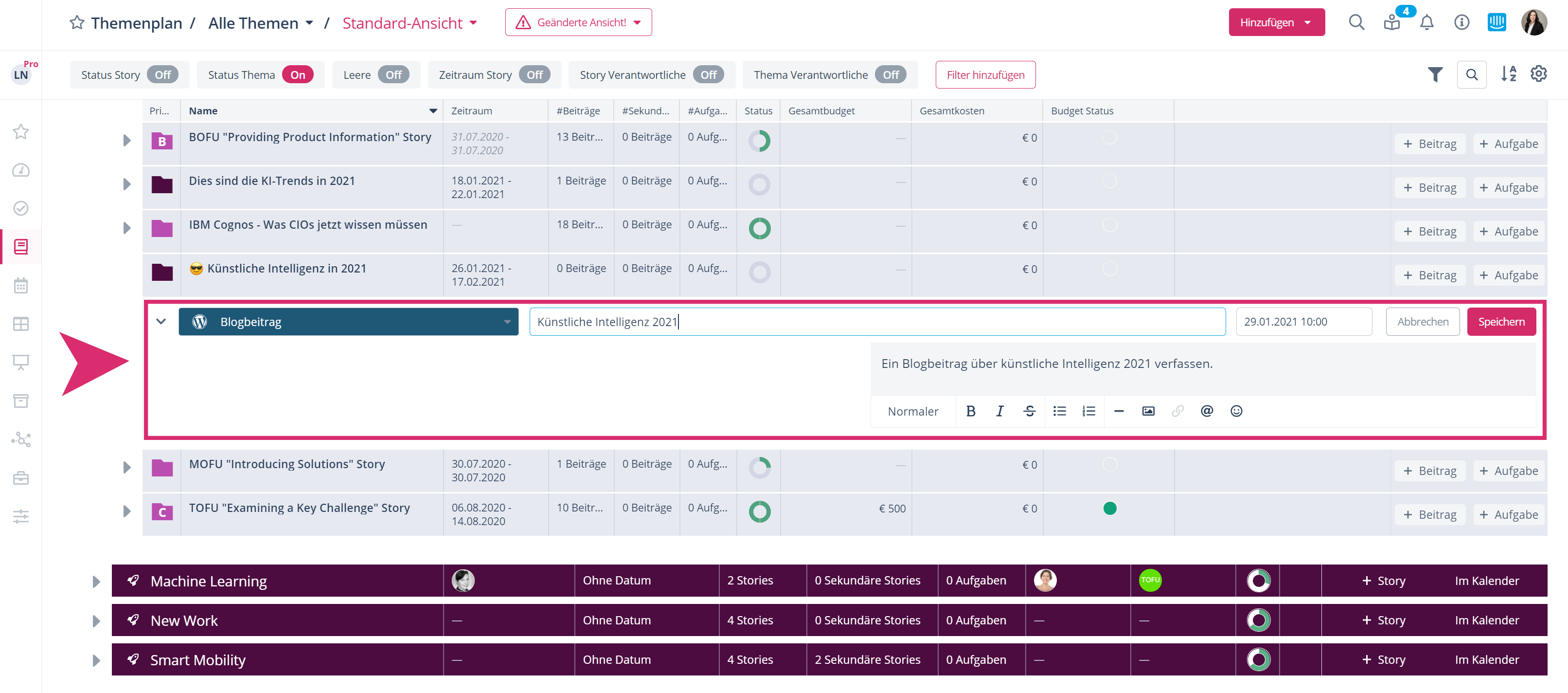
Task: Click the sort A-Z icon
Action: click(x=1508, y=74)
